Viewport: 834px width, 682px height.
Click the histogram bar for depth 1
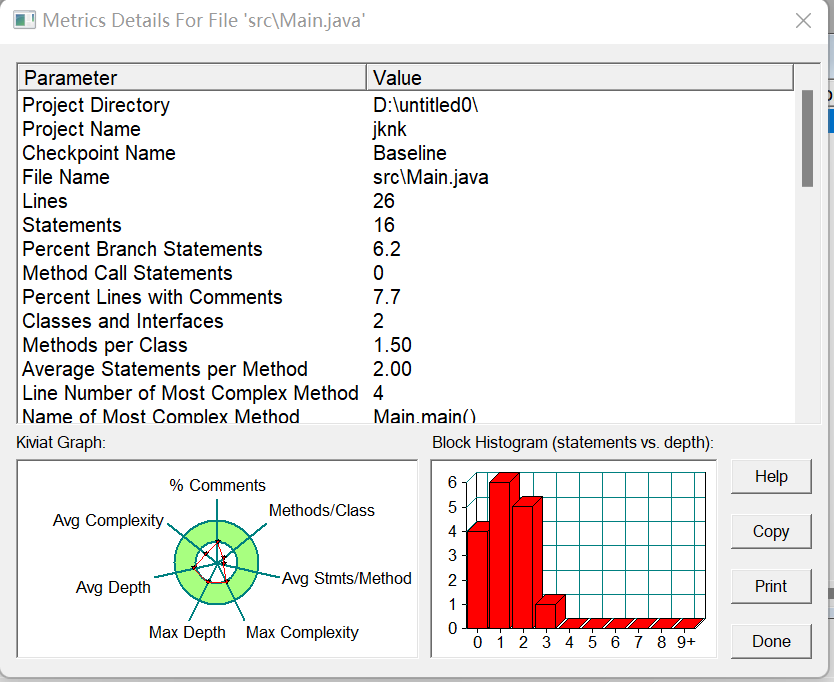(x=501, y=555)
